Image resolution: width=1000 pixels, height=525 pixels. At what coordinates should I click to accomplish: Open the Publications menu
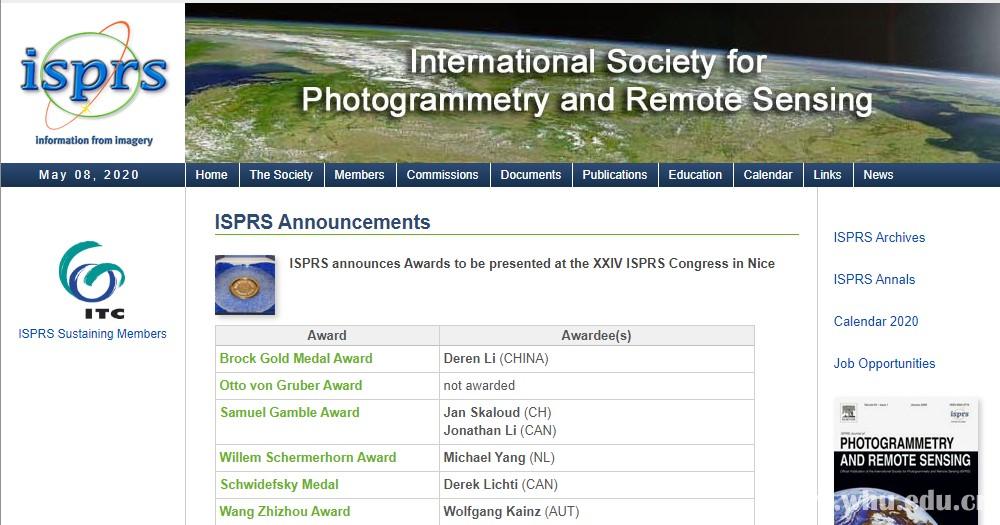(614, 175)
